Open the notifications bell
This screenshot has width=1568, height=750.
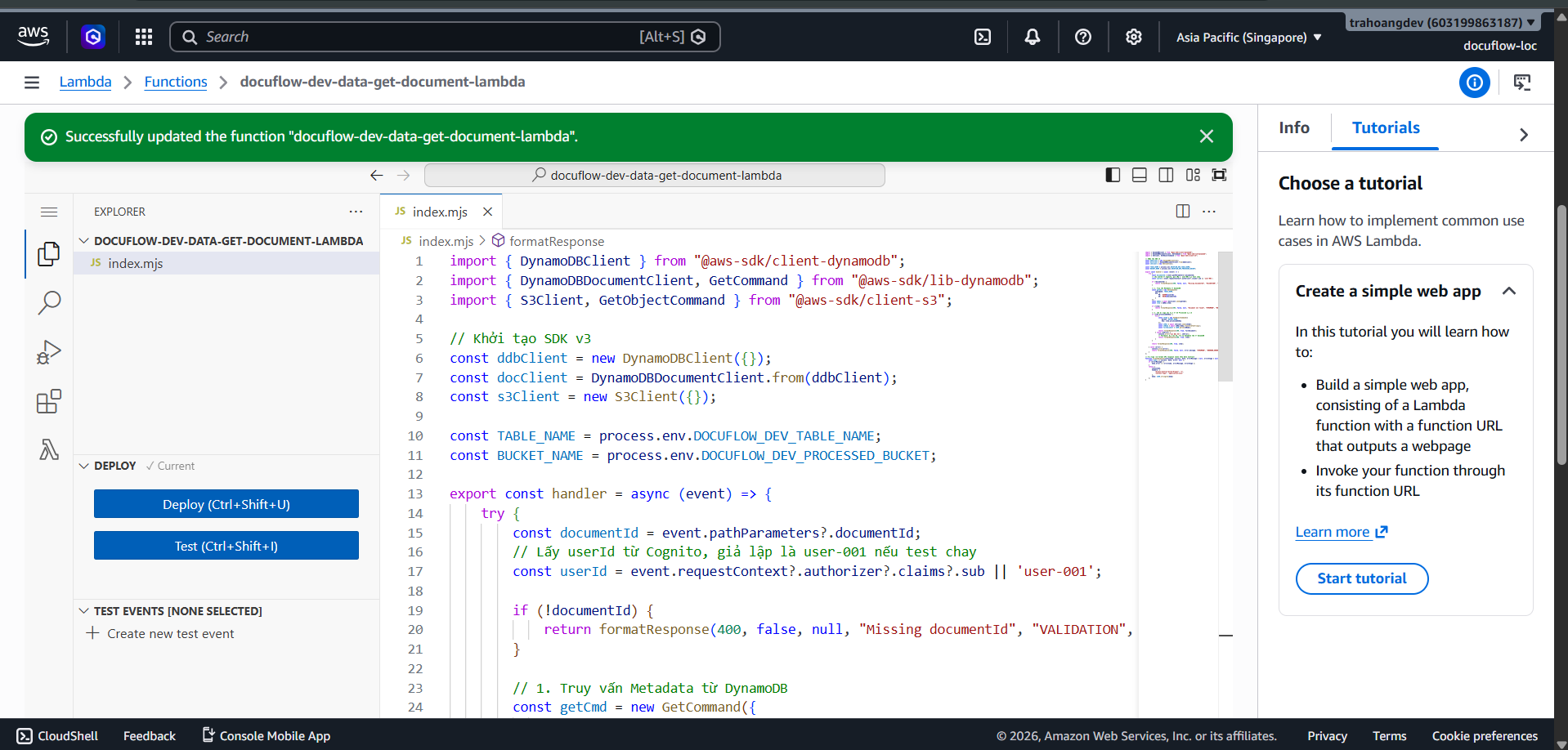(x=1033, y=37)
